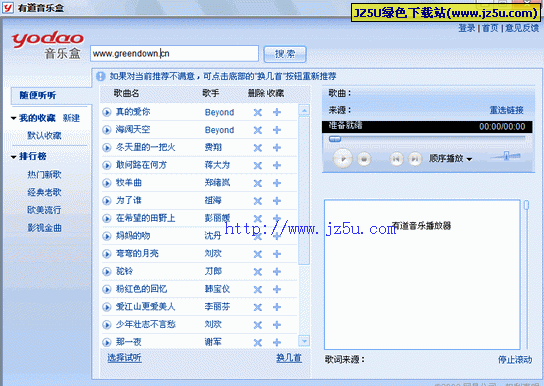
Task: Delete 海阔天空 from the list
Action: click(257, 130)
